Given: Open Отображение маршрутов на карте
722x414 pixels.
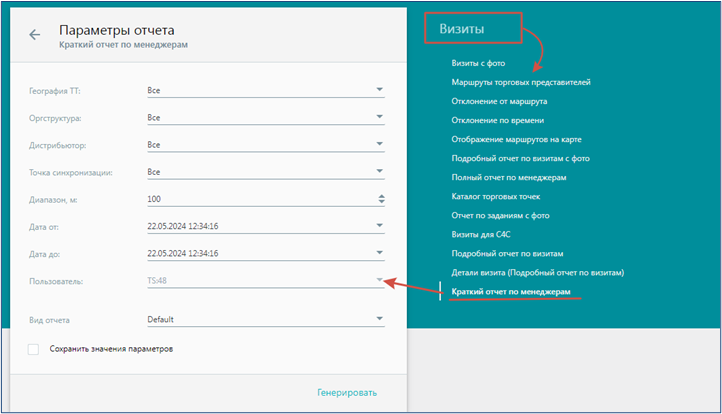Looking at the screenshot, I should click(x=516, y=140).
